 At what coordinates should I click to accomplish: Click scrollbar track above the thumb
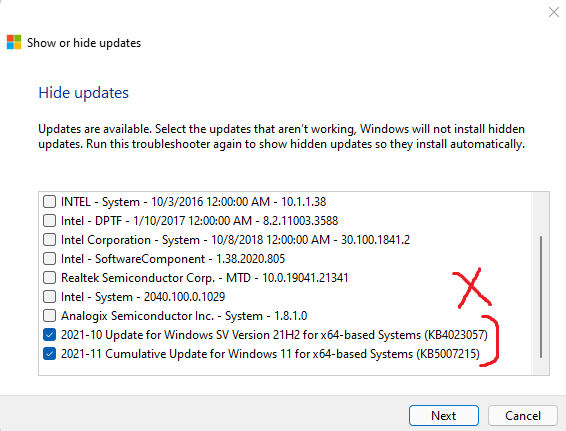click(x=541, y=215)
